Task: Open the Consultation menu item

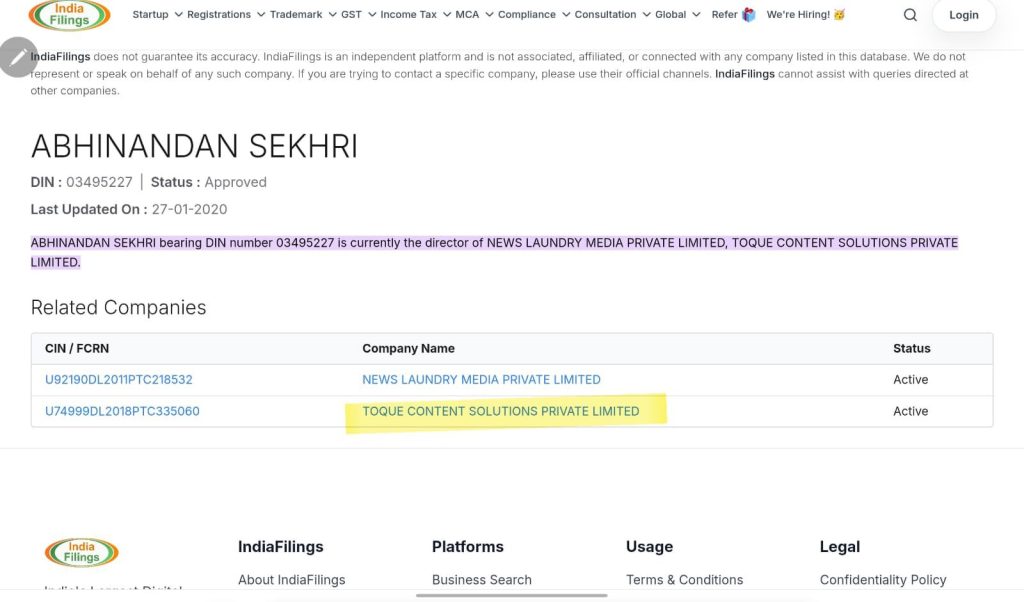Action: pyautogui.click(x=605, y=14)
